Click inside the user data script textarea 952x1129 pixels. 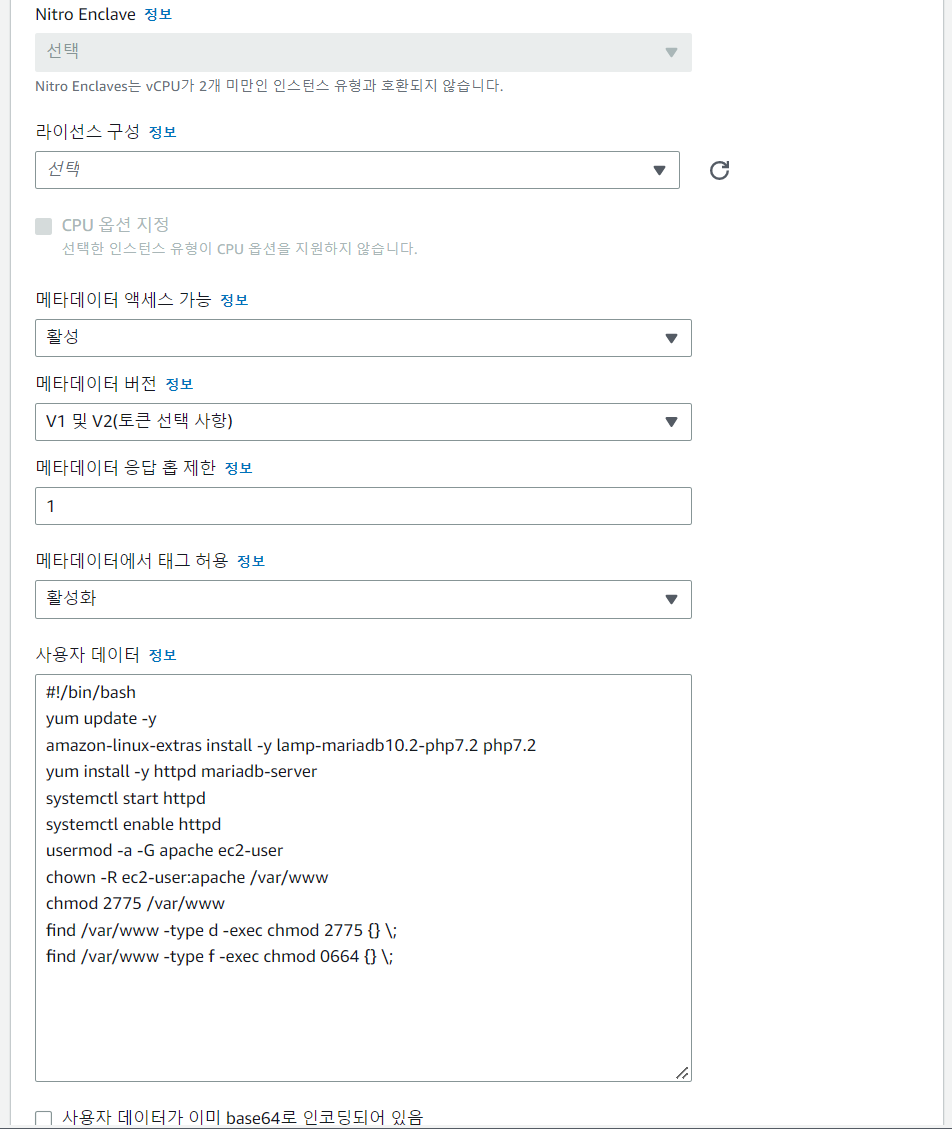point(363,870)
